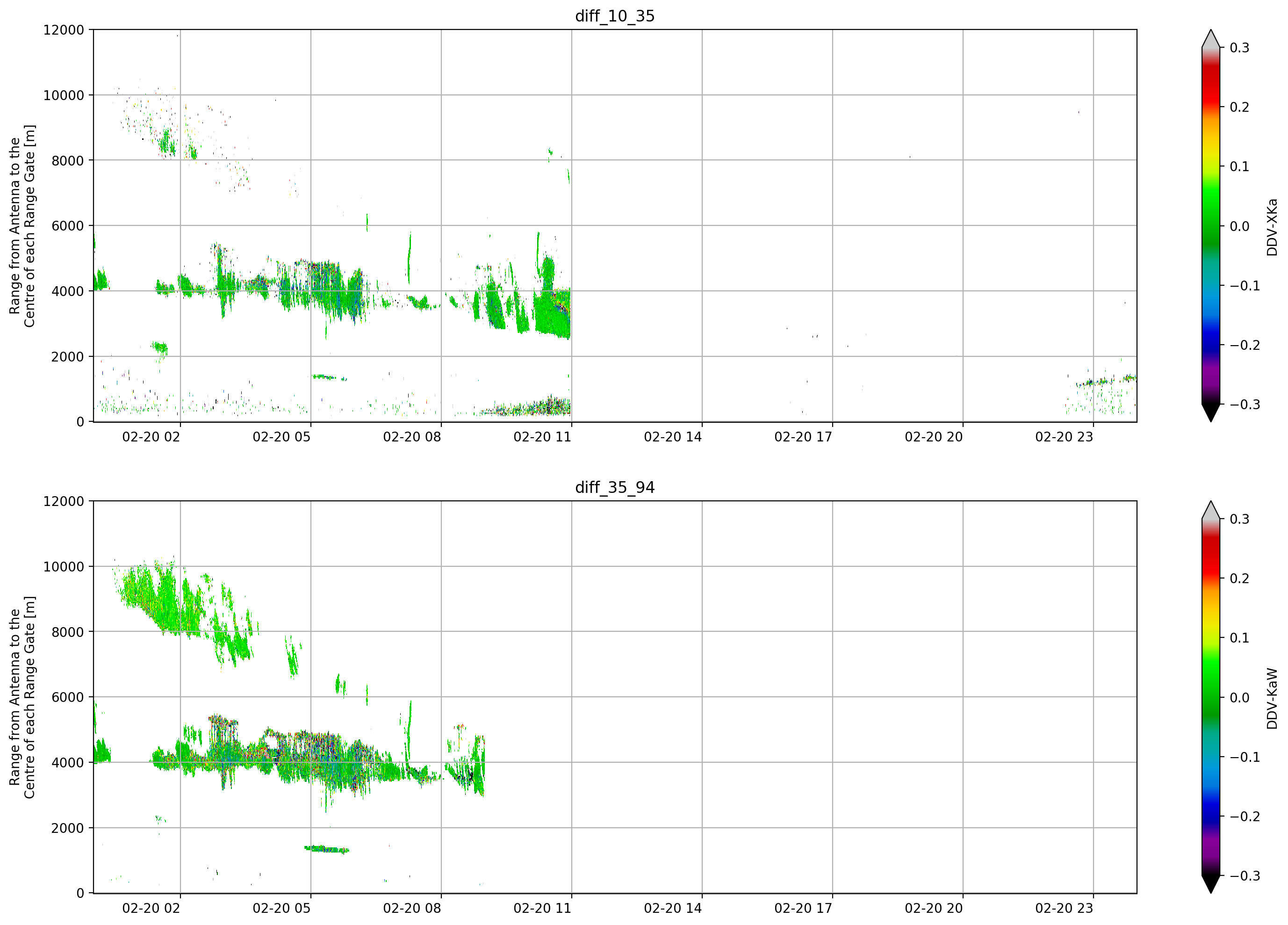Click the 0.2 tick on DDV-XKa colorbar
Viewport: 1288px width, 925px height.
1239,108
